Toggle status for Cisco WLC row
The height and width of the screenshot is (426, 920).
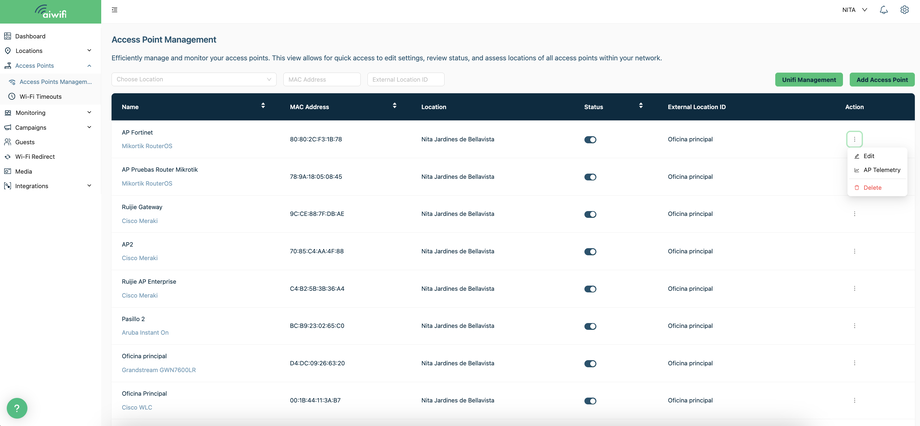tap(590, 401)
